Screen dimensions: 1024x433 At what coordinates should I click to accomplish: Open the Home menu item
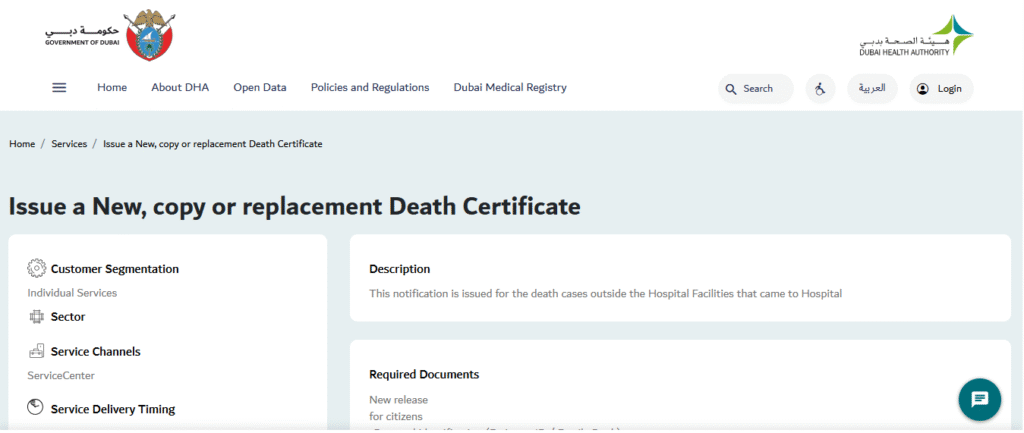pos(112,88)
